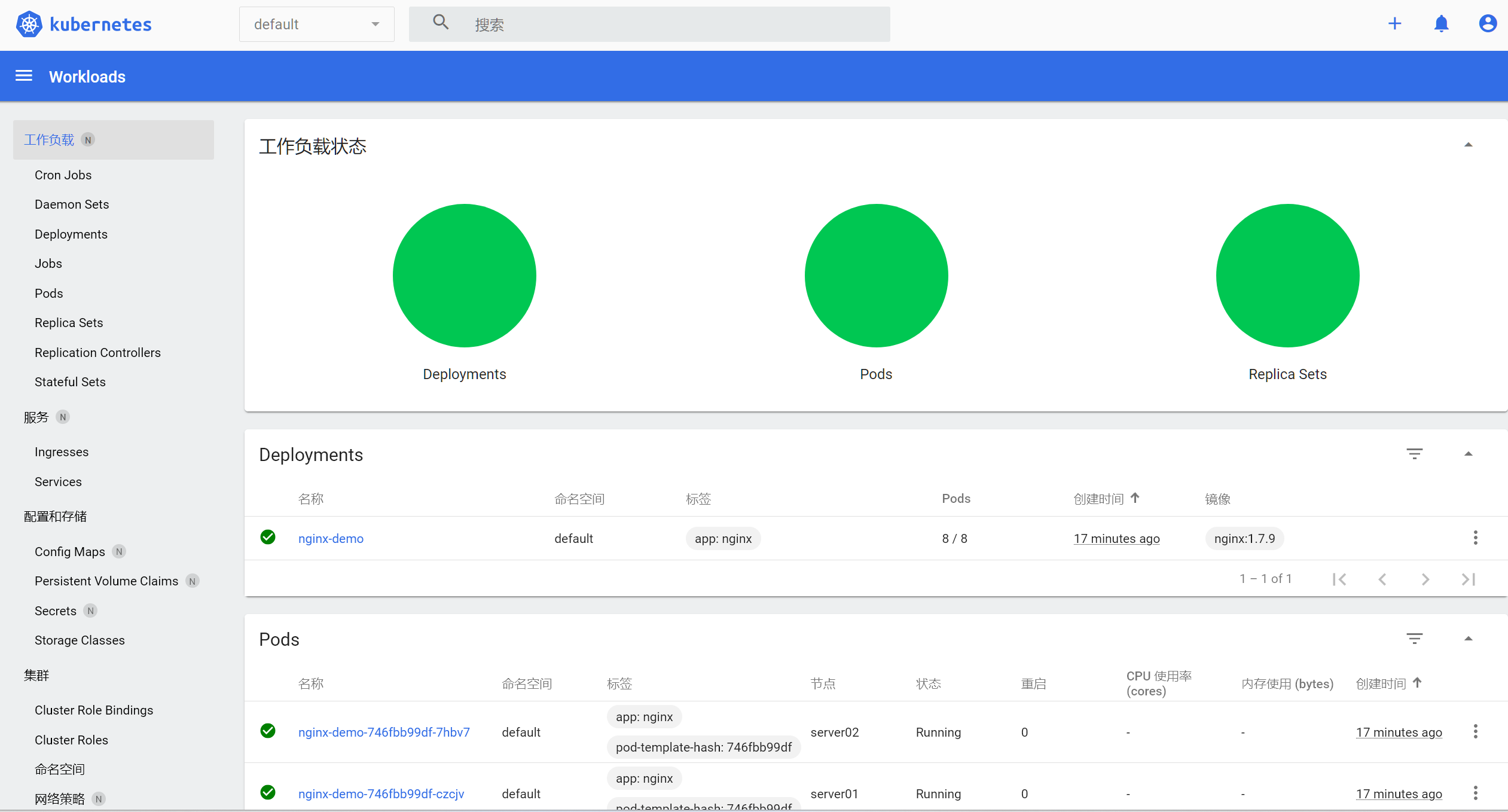Viewport: 1508px width, 812px height.
Task: Toggle the hamburger sidebar menu
Action: 24,76
